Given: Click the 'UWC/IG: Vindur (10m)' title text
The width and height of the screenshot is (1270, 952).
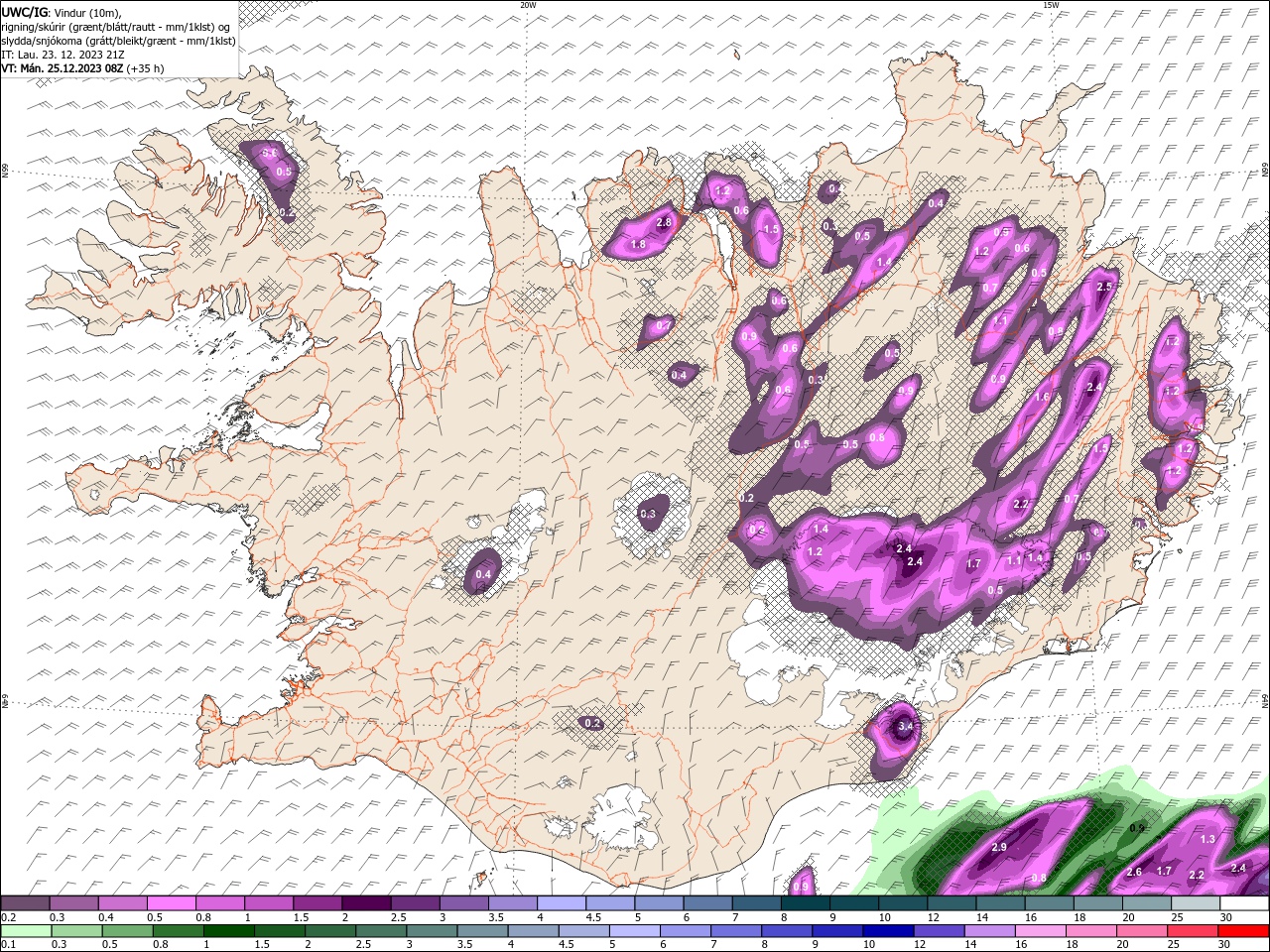Looking at the screenshot, I should pyautogui.click(x=62, y=12).
